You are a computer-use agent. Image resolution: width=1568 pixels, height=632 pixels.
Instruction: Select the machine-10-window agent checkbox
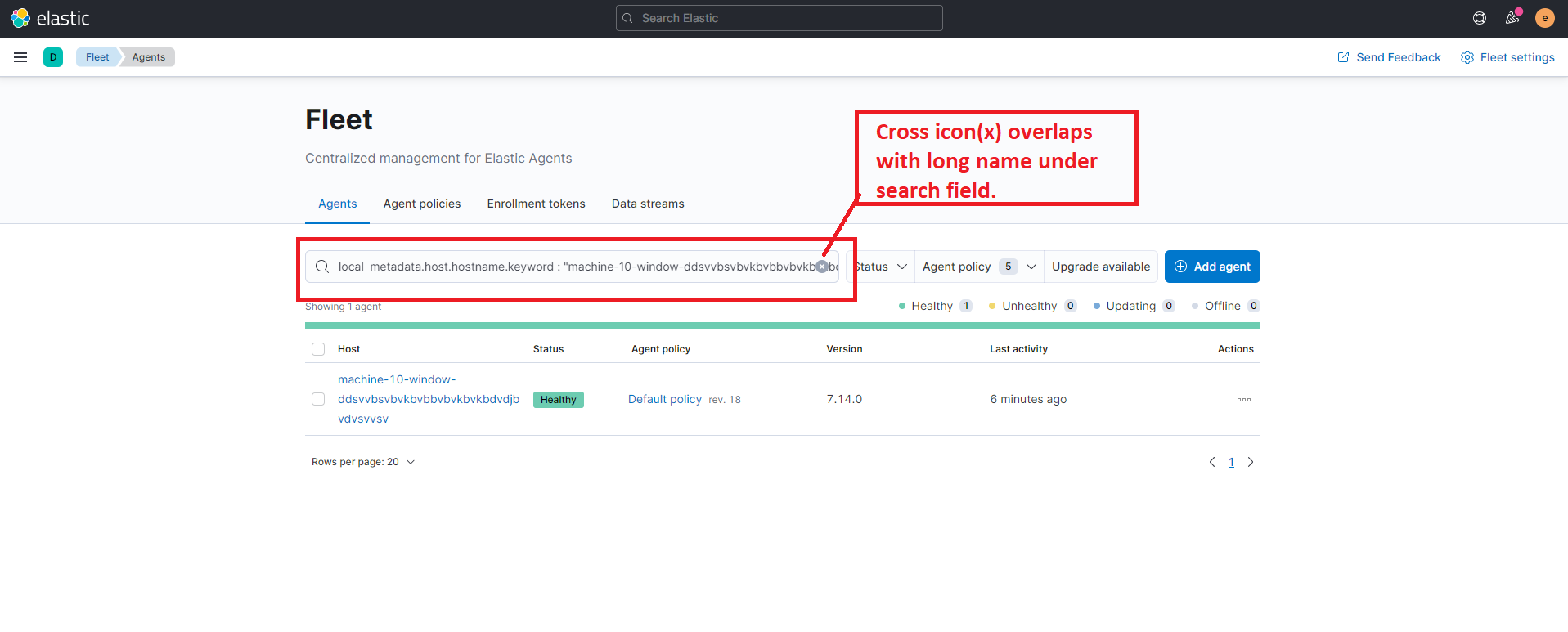(x=318, y=399)
